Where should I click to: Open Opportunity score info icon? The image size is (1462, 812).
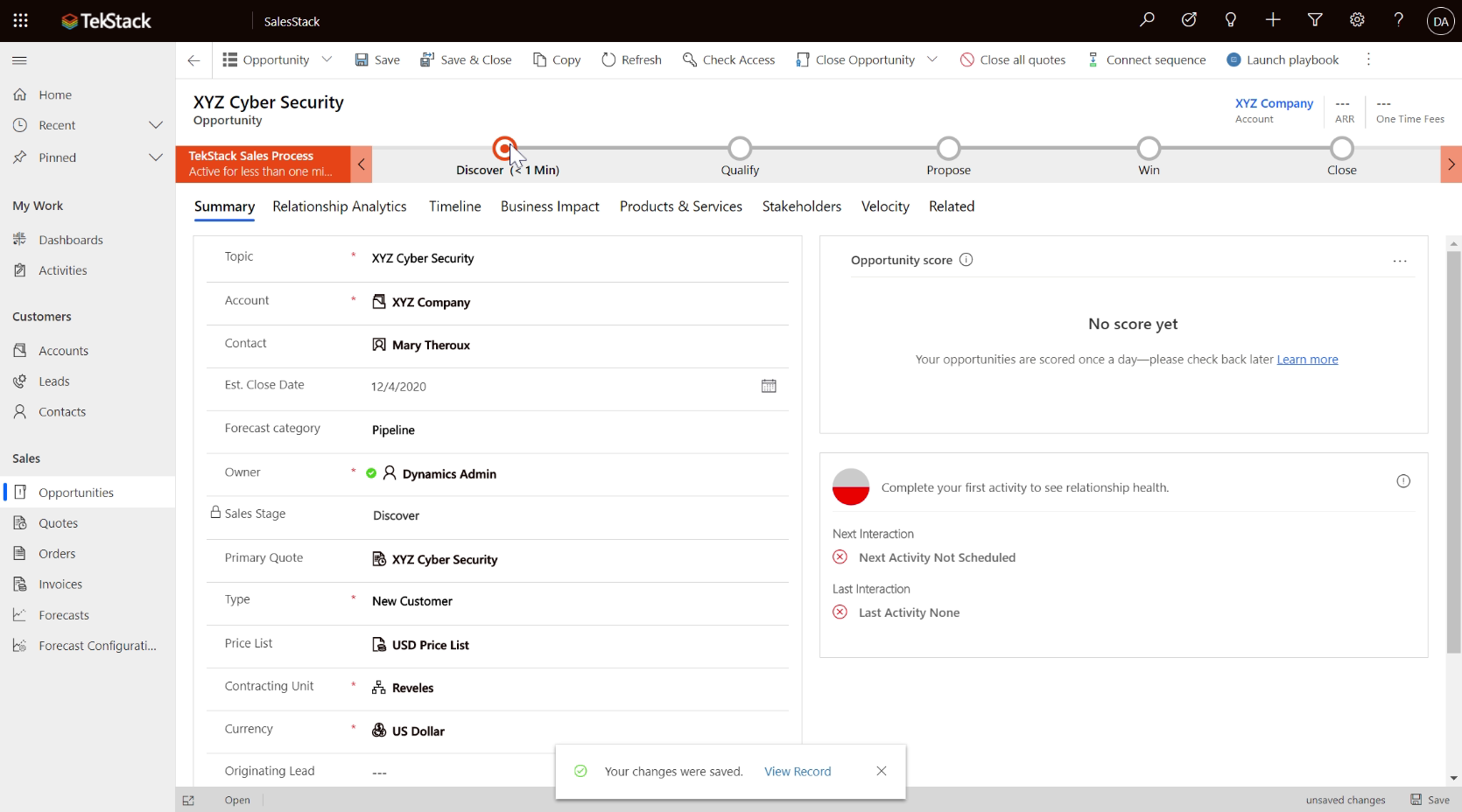click(x=966, y=260)
